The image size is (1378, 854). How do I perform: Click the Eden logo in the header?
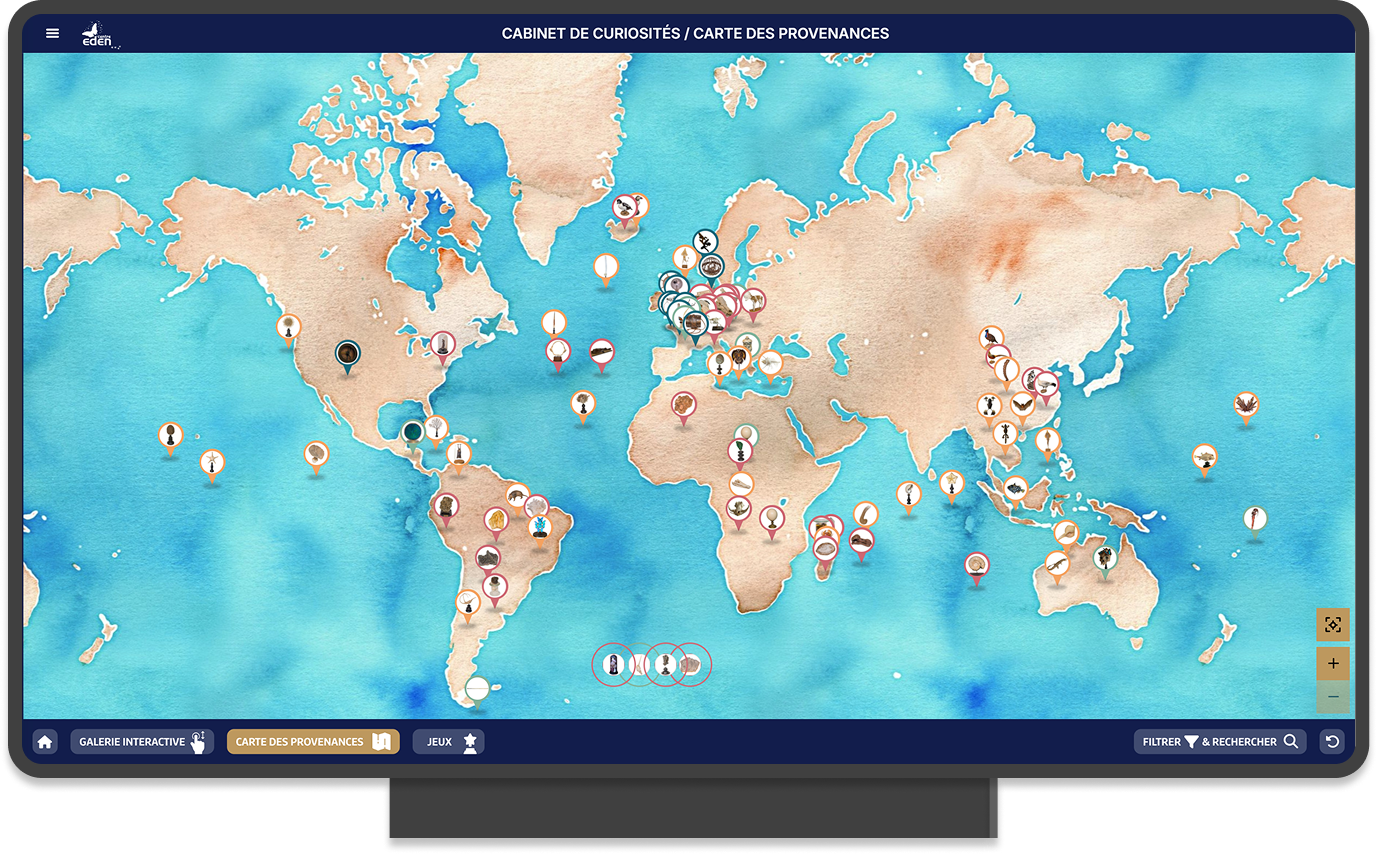pyautogui.click(x=101, y=35)
